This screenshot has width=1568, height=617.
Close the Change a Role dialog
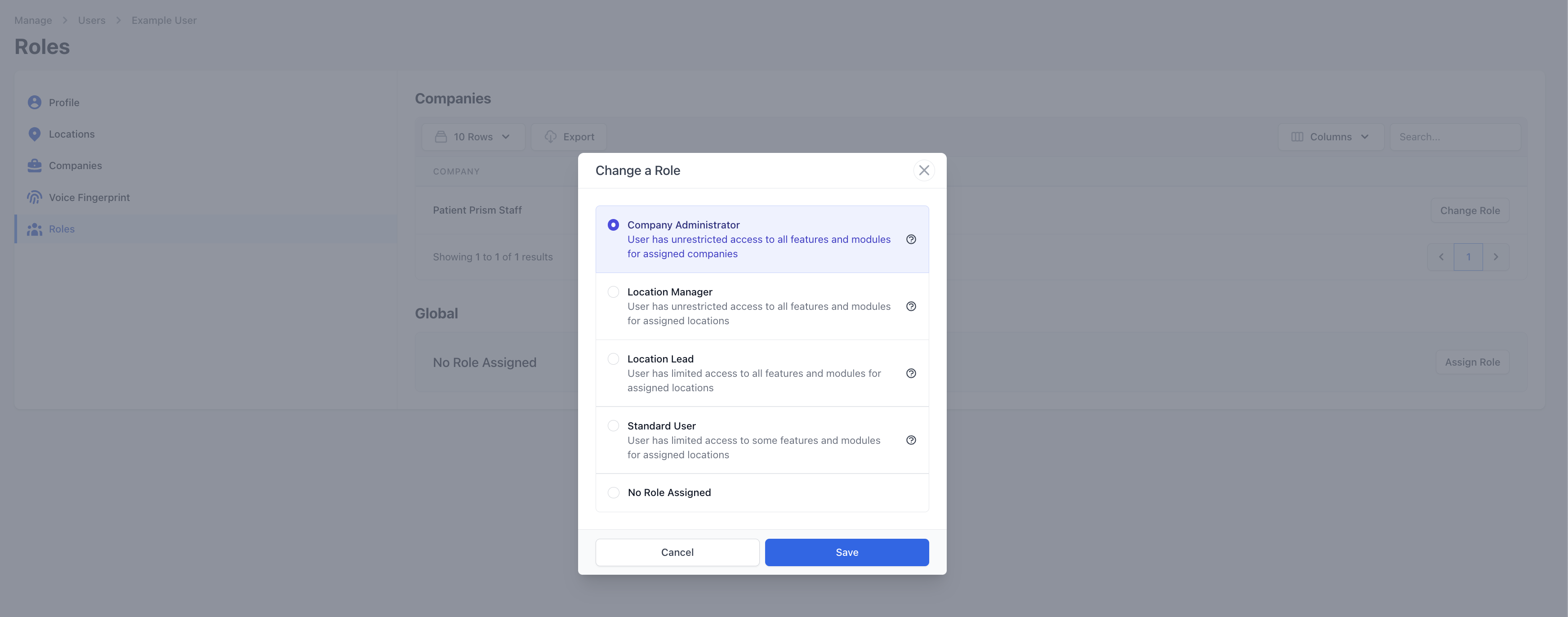[x=923, y=170]
